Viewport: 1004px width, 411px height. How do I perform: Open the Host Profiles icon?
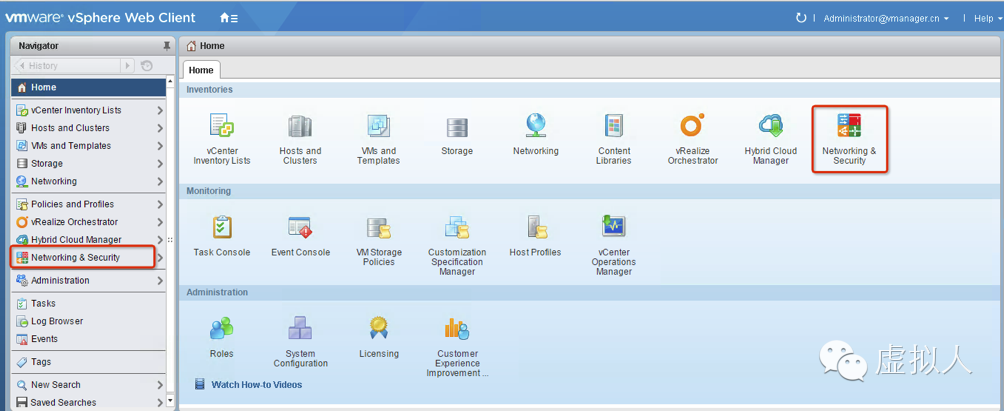pyautogui.click(x=535, y=227)
